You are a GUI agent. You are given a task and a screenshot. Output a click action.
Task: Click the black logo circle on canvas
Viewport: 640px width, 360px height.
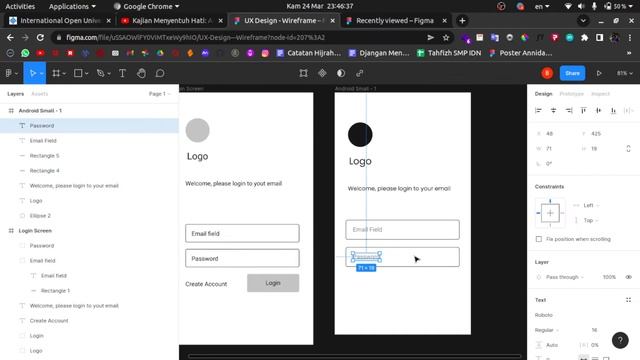click(360, 135)
